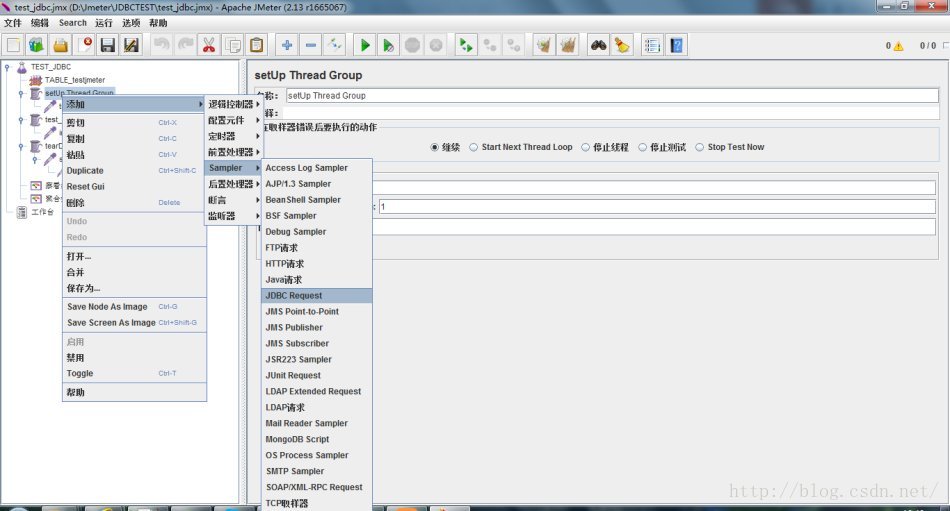950x511 pixels.
Task: Start the test with green play icon
Action: pyautogui.click(x=365, y=45)
